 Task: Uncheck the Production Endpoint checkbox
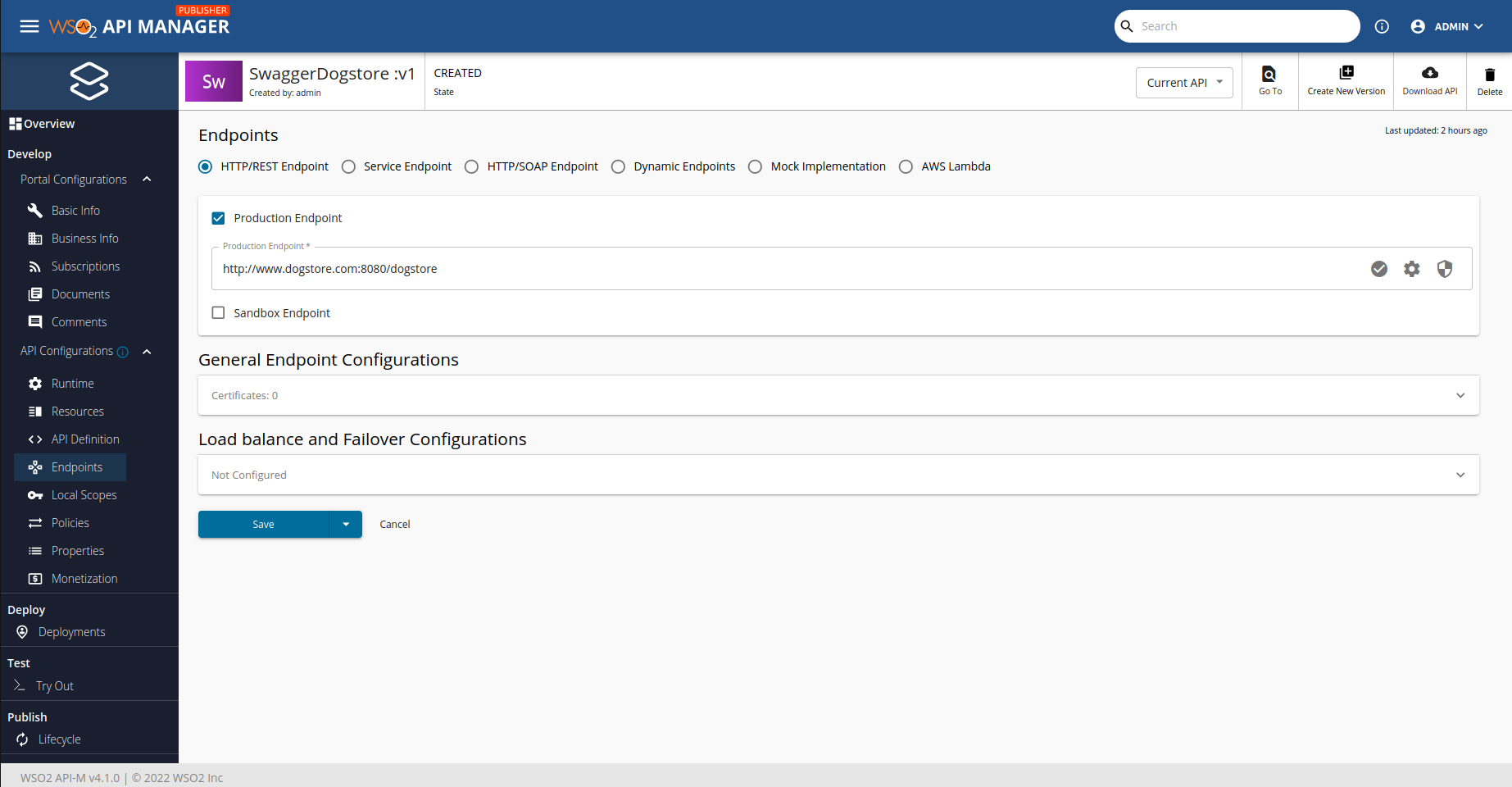coord(218,218)
